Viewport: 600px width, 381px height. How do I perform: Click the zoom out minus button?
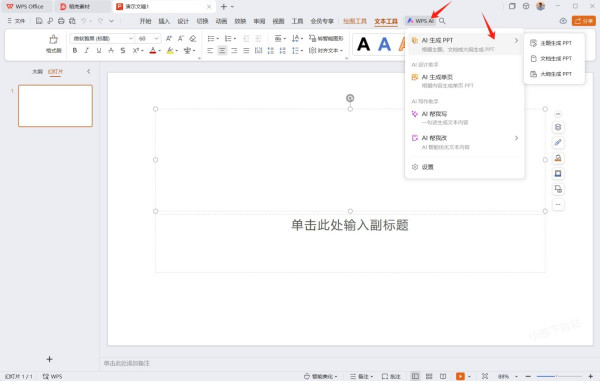point(528,376)
